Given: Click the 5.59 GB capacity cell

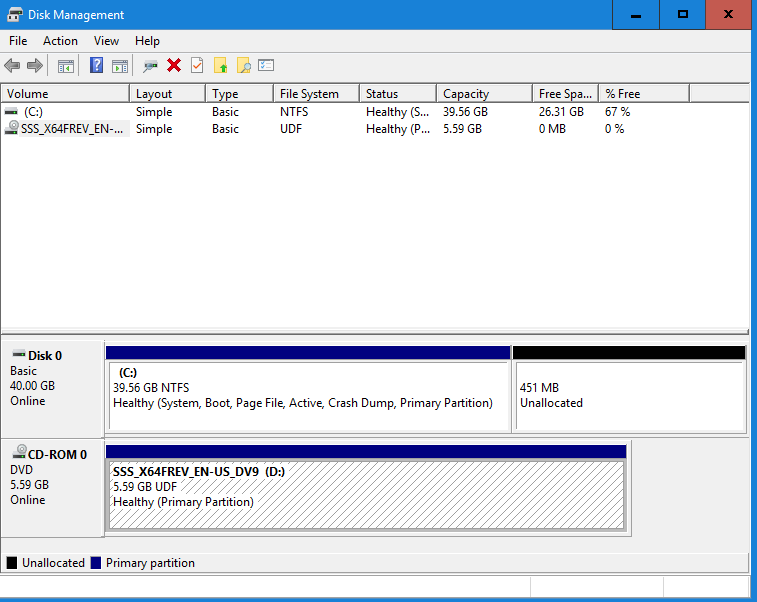Looking at the screenshot, I should point(462,129).
